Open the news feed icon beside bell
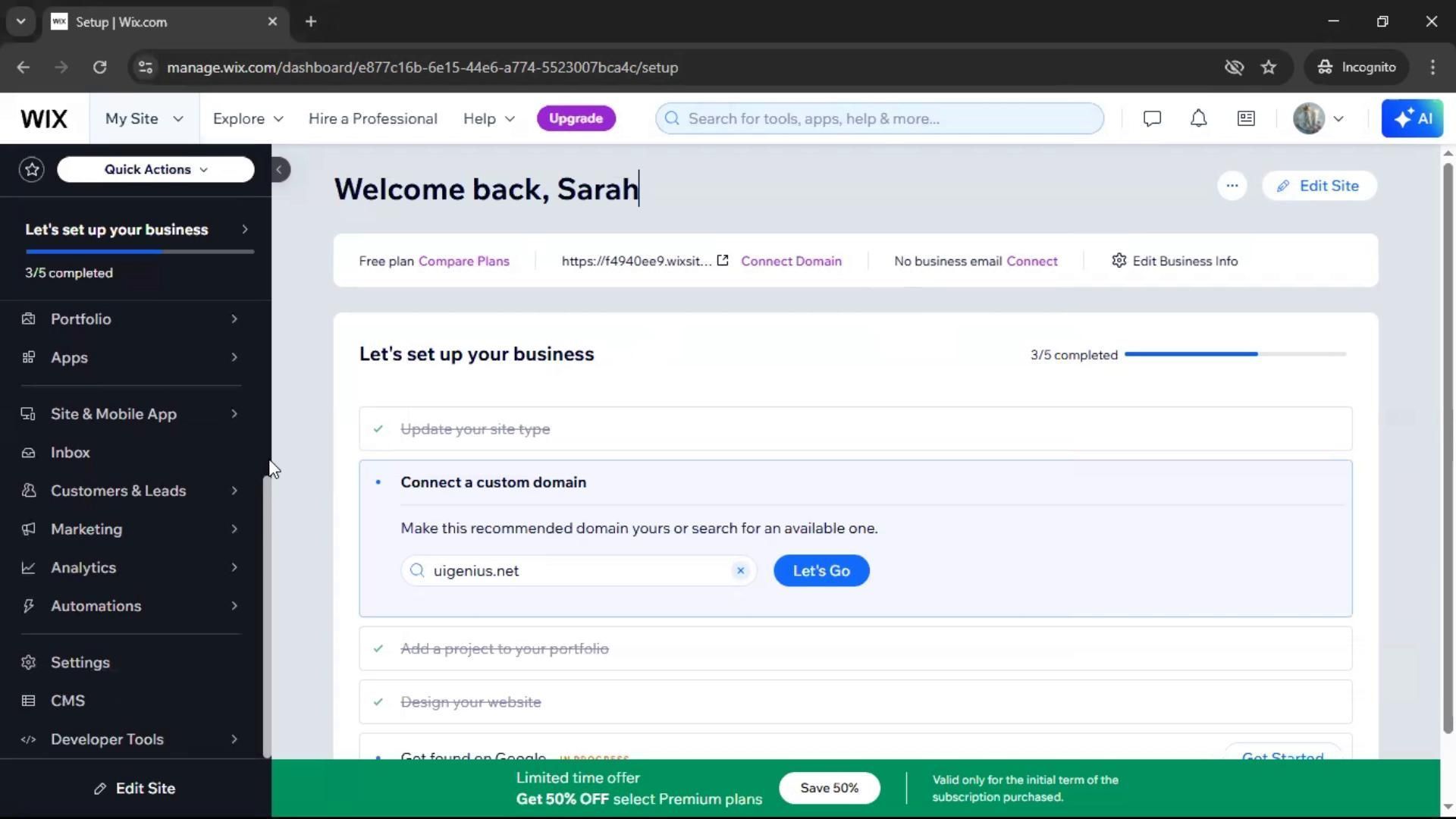Image resolution: width=1456 pixels, height=819 pixels. [1246, 118]
